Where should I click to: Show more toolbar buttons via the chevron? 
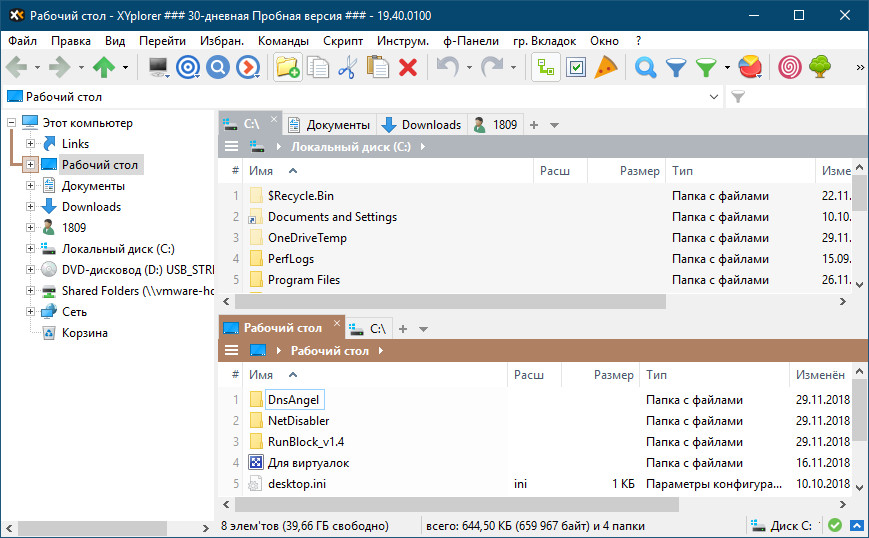pos(860,68)
